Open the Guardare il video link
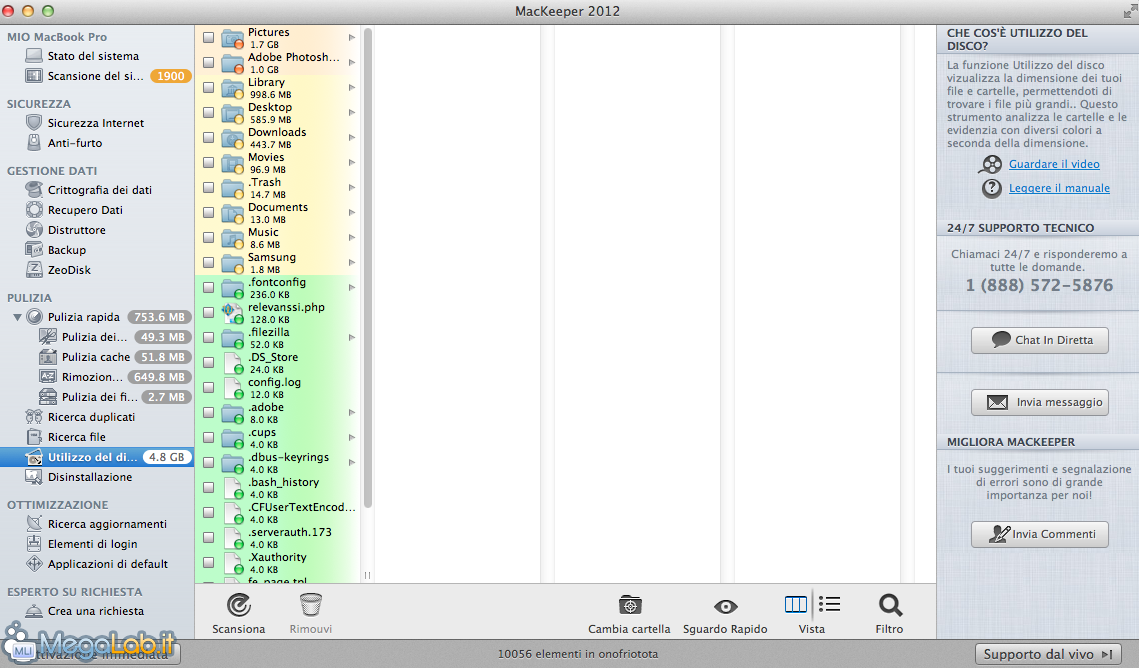This screenshot has width=1139, height=668. pos(1054,164)
